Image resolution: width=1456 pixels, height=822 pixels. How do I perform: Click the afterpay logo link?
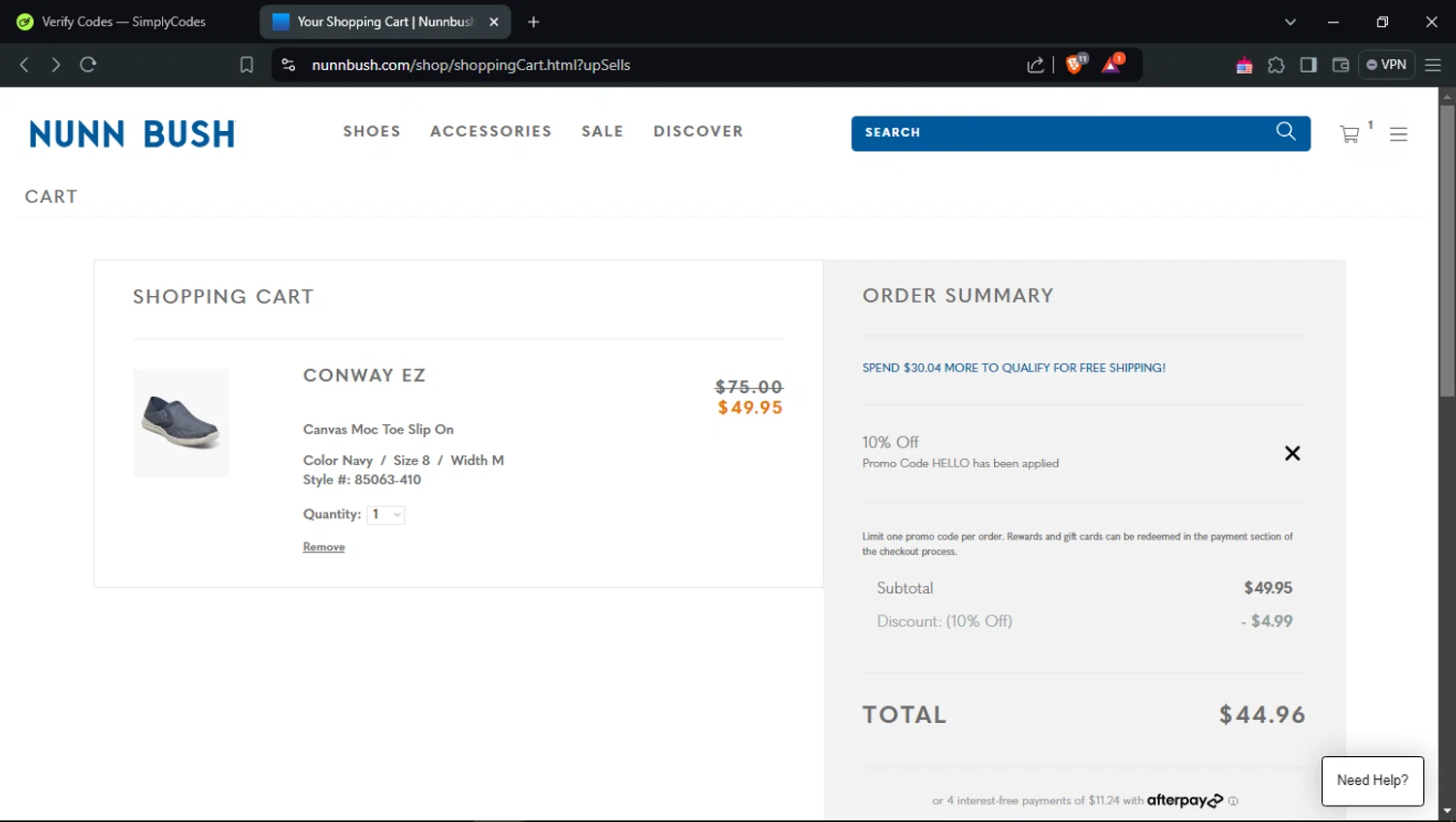click(1184, 801)
